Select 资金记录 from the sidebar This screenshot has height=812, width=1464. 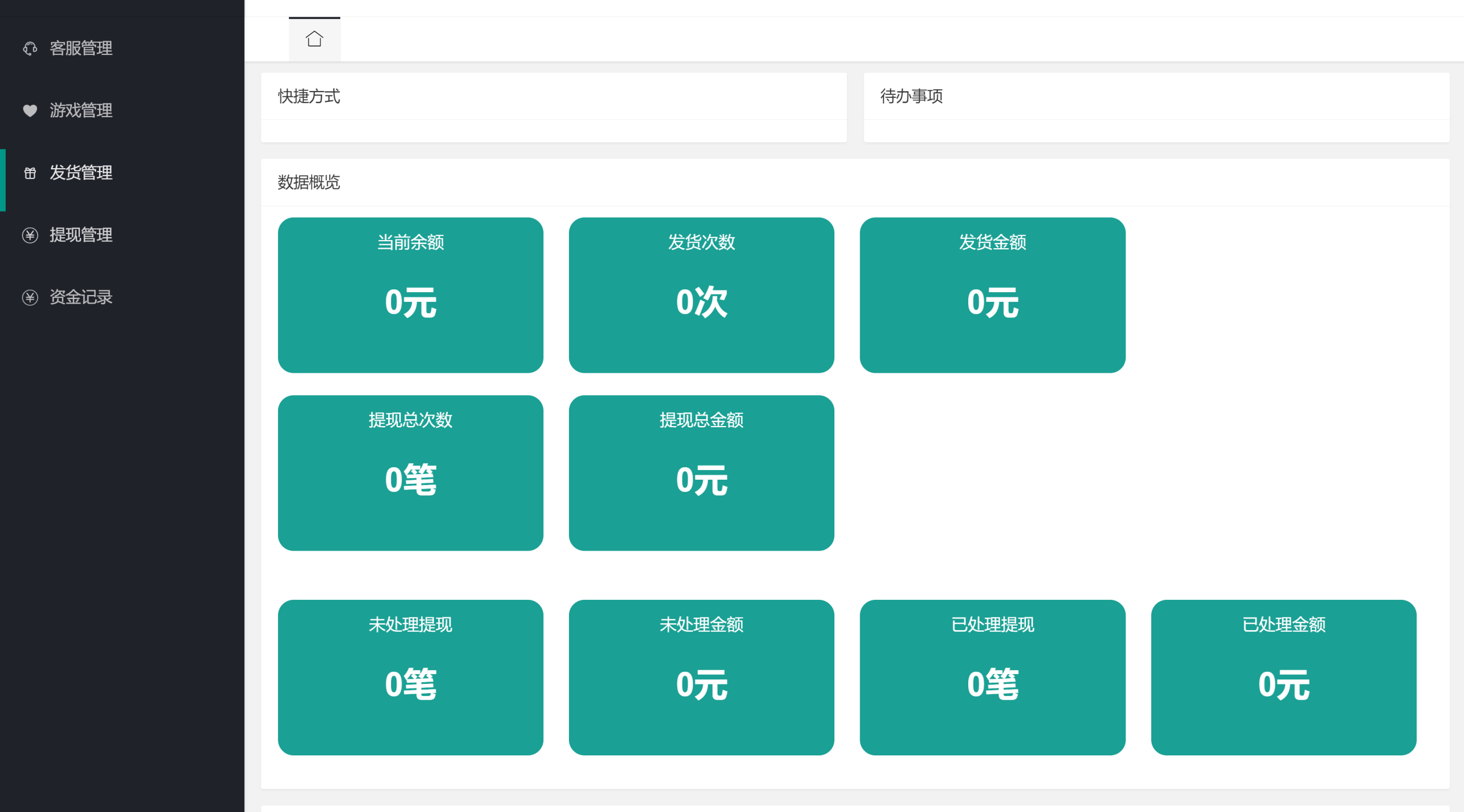(x=81, y=297)
